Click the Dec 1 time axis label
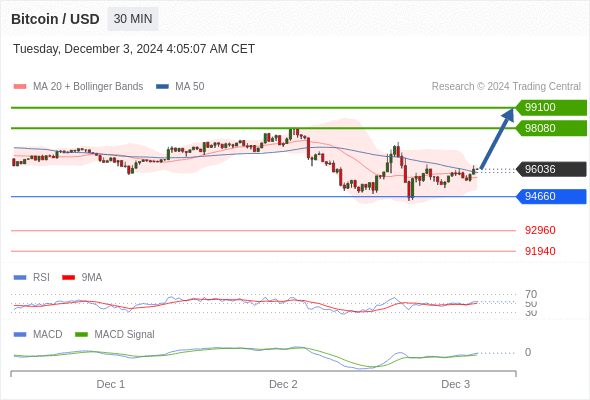The width and height of the screenshot is (590, 400). 111,385
